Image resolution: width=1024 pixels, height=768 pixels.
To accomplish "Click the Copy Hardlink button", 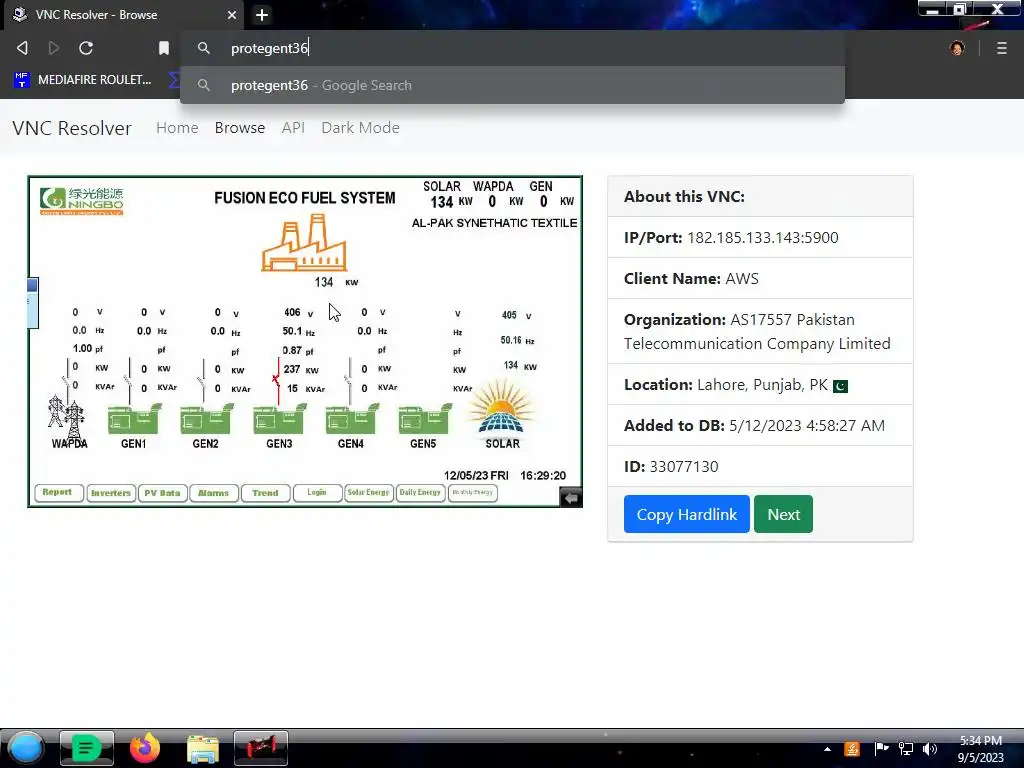I will (686, 514).
